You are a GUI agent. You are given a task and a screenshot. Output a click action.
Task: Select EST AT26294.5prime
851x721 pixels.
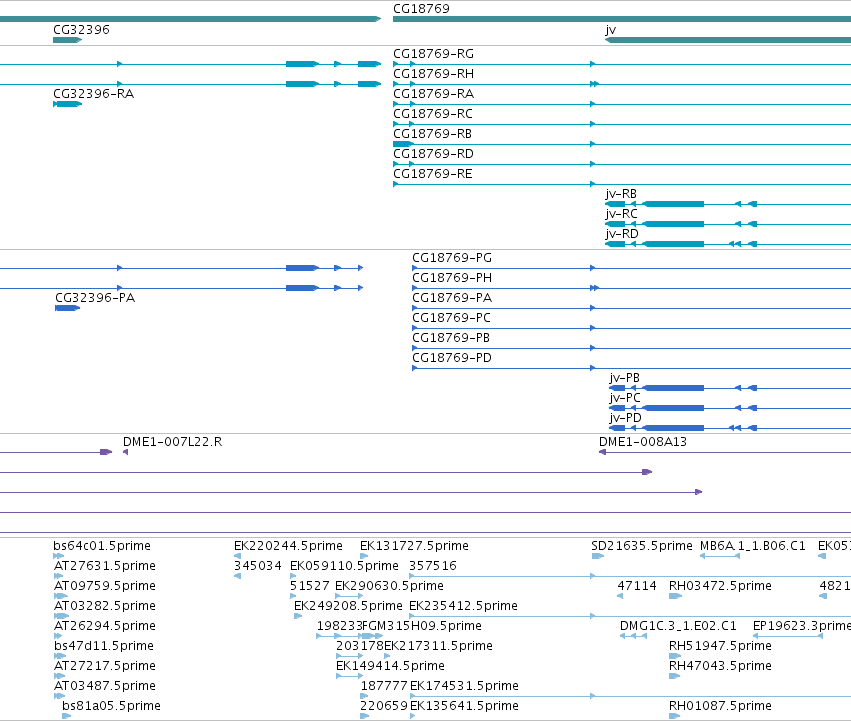(x=105, y=627)
